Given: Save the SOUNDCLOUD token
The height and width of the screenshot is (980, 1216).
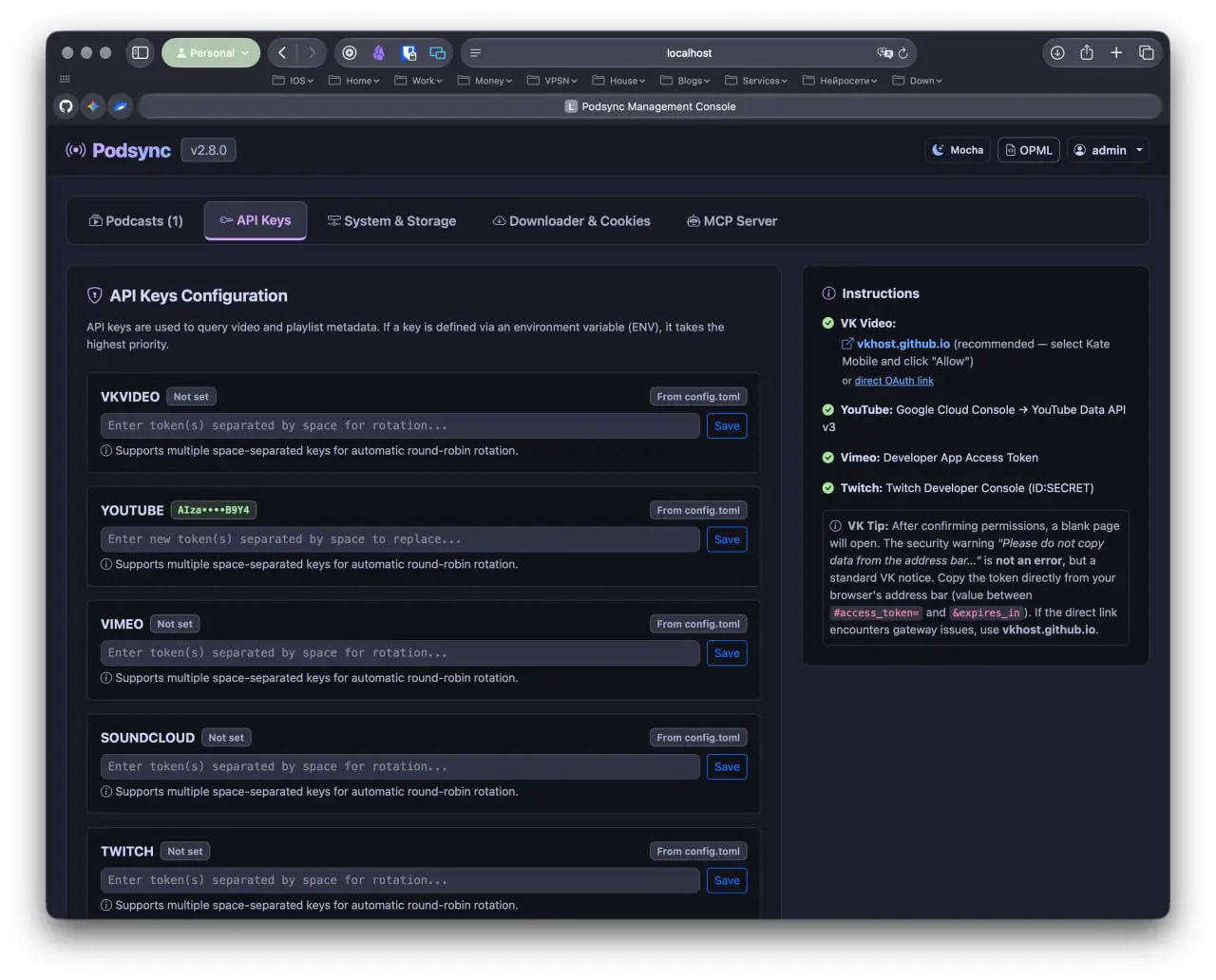Looking at the screenshot, I should tap(727, 766).
